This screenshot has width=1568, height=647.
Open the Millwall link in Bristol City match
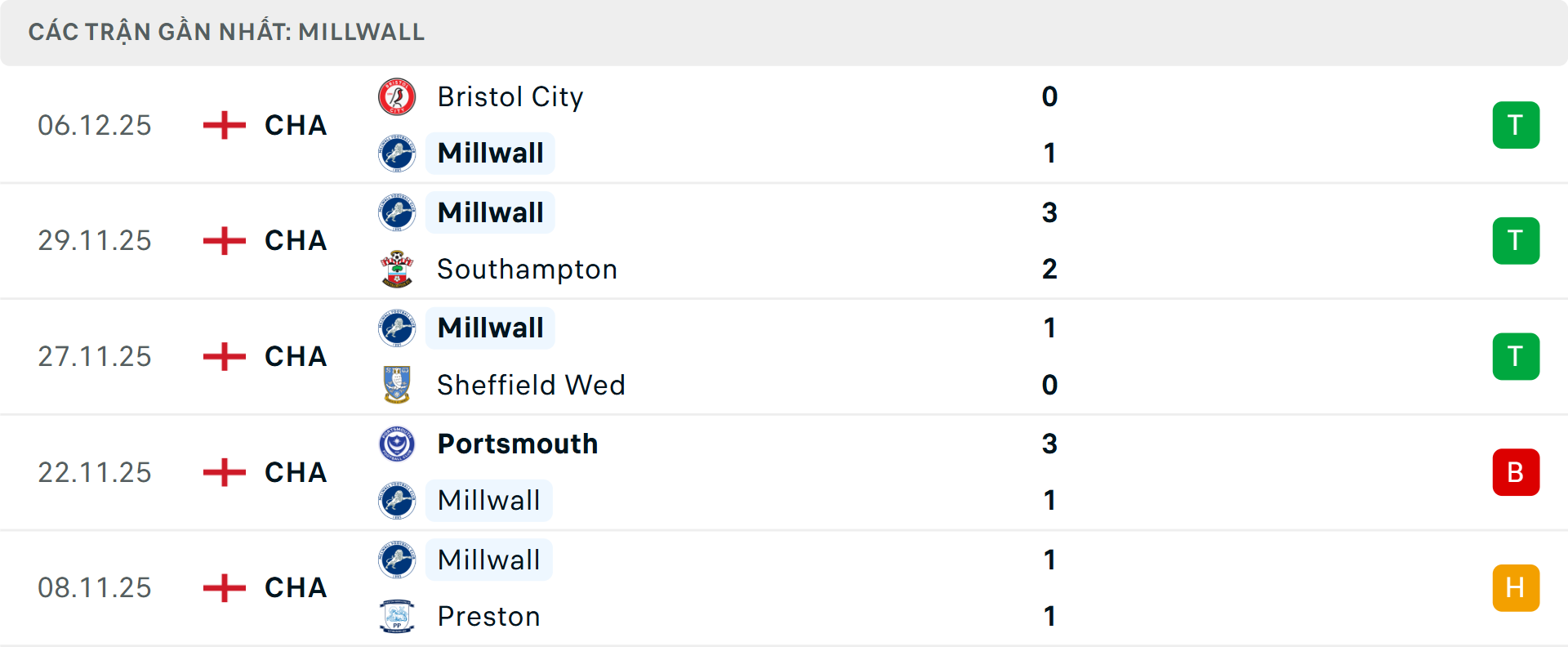coord(489,153)
